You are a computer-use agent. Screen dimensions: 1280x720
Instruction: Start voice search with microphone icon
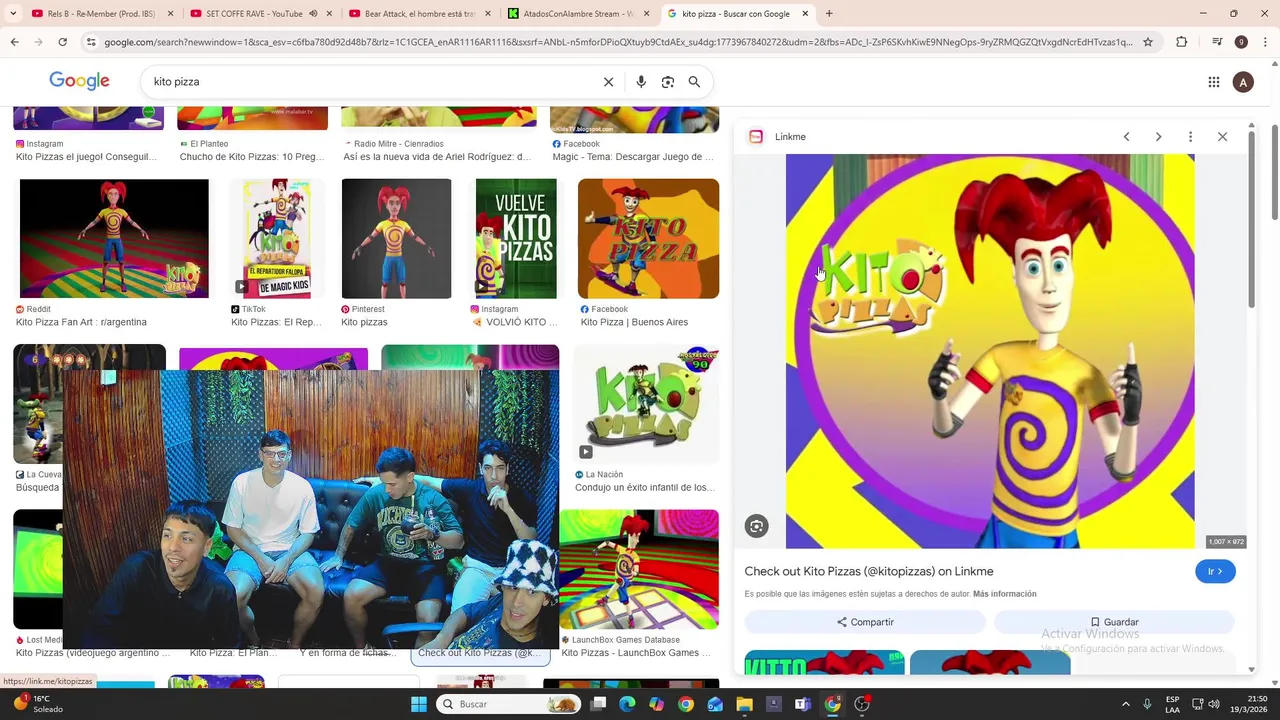(x=641, y=82)
